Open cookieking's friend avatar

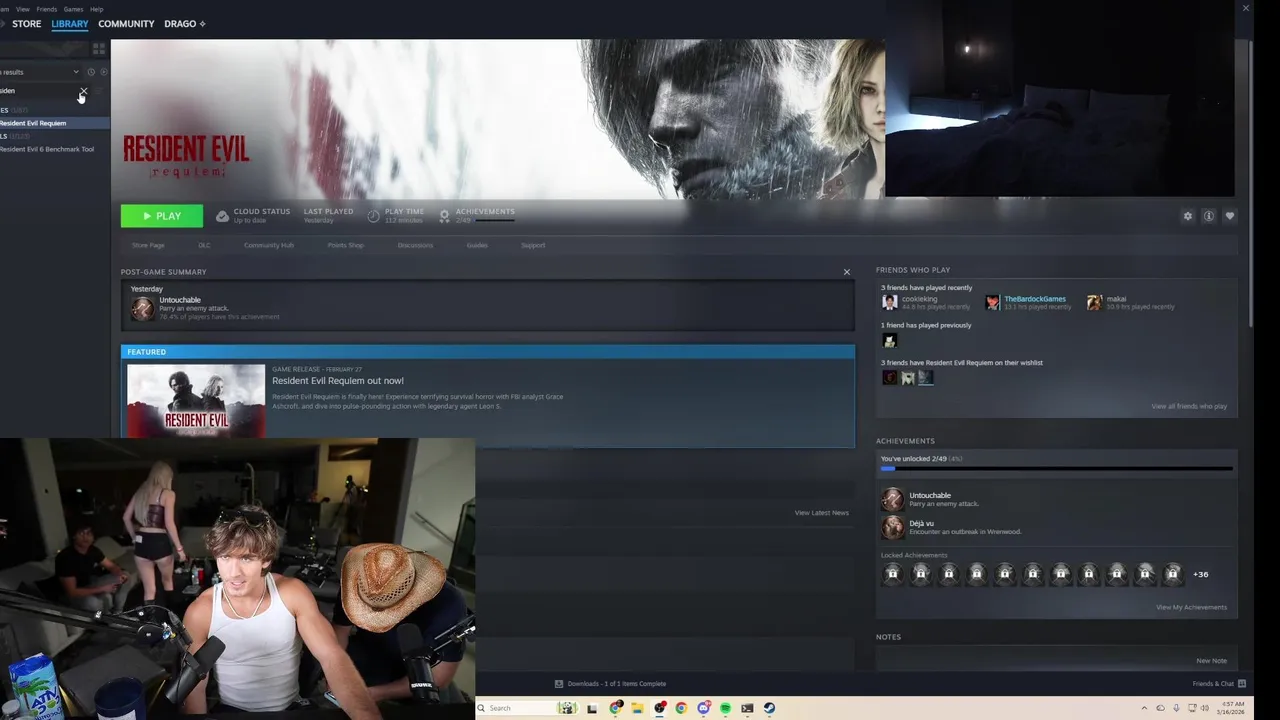pyautogui.click(x=889, y=302)
